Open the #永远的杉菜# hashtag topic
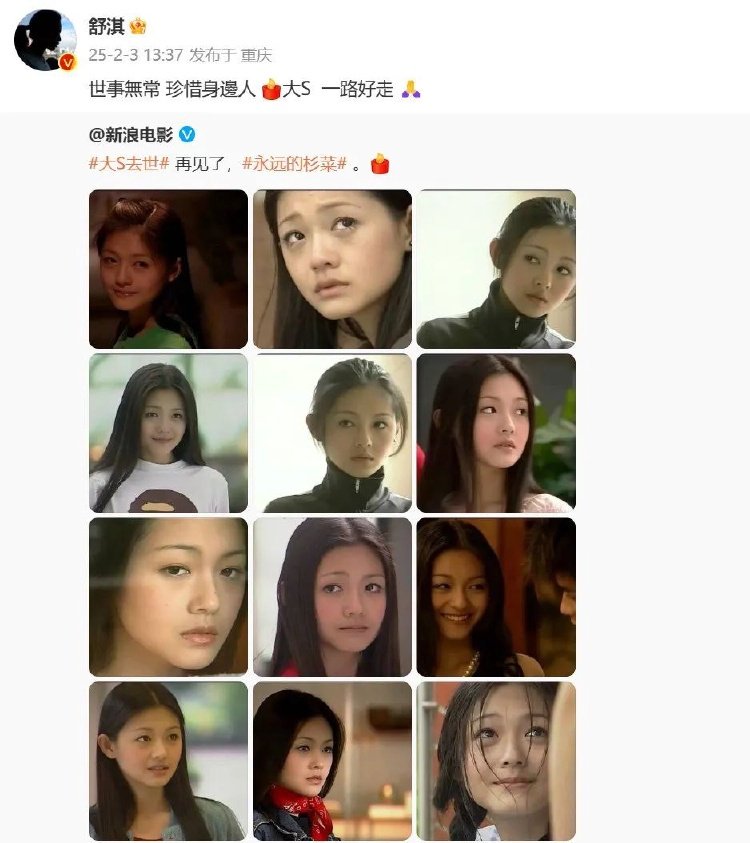Image resolution: width=750 pixels, height=843 pixels. pos(295,163)
